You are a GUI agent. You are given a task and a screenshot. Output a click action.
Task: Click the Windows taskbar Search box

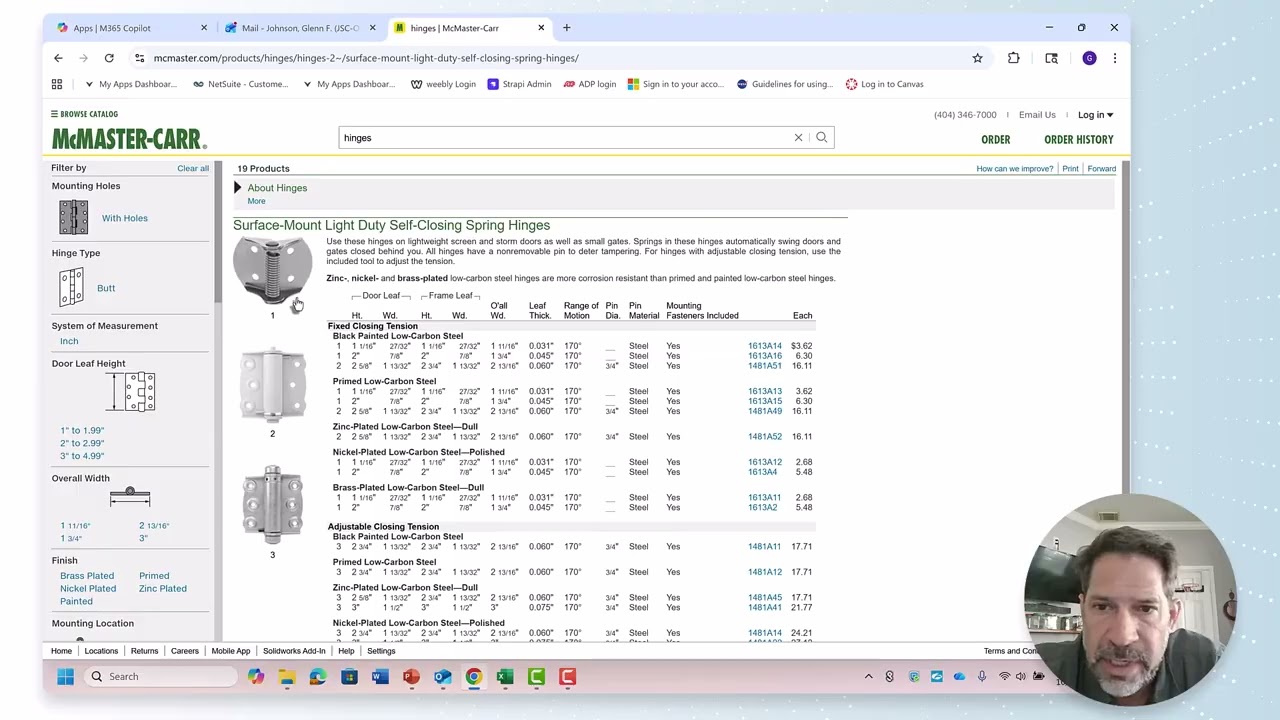tap(160, 677)
